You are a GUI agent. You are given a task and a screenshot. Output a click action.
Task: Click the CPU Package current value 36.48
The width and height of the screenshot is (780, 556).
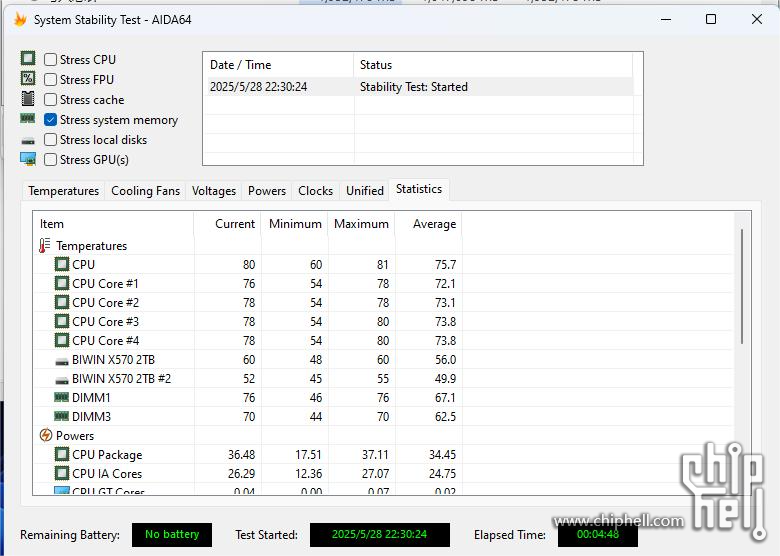[241, 455]
